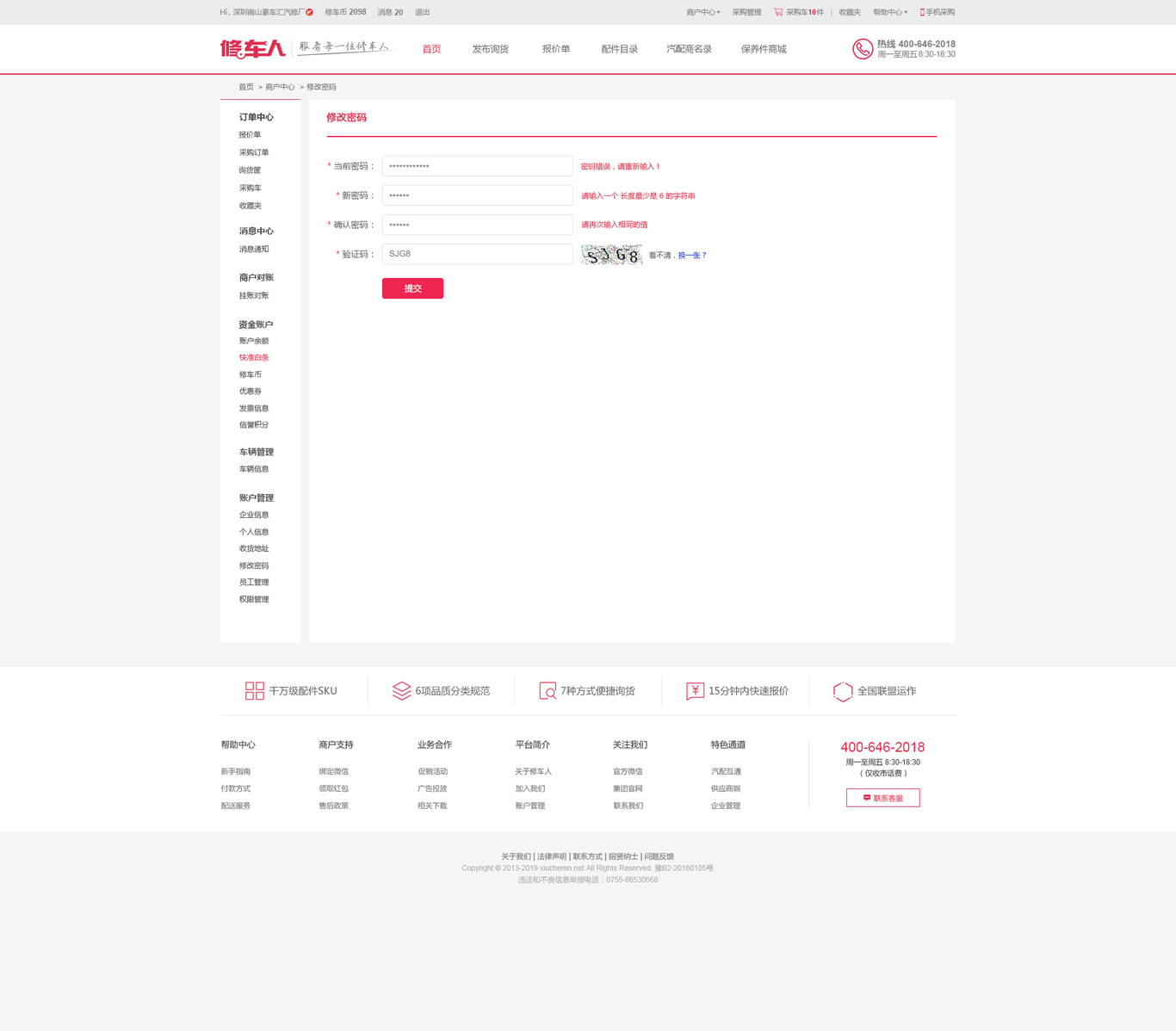Click 官方微信 footer link
Screen dimensions: 1176x1031
pyautogui.click(x=628, y=772)
